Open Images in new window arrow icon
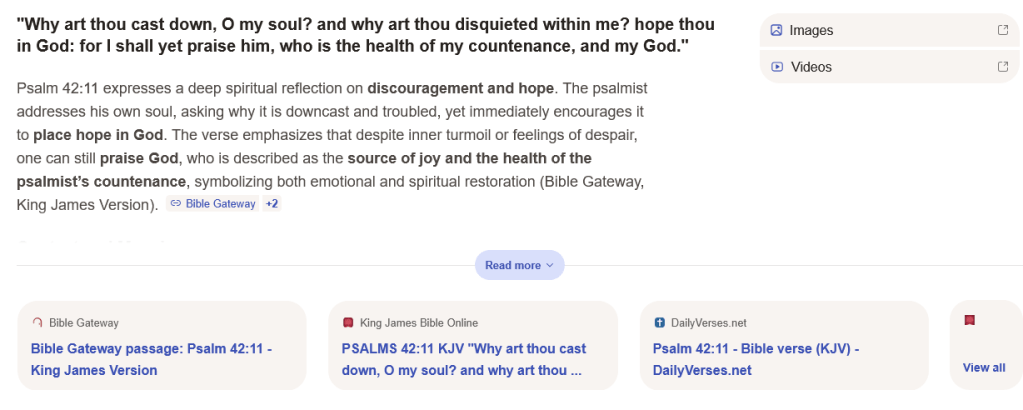 coord(1003,30)
